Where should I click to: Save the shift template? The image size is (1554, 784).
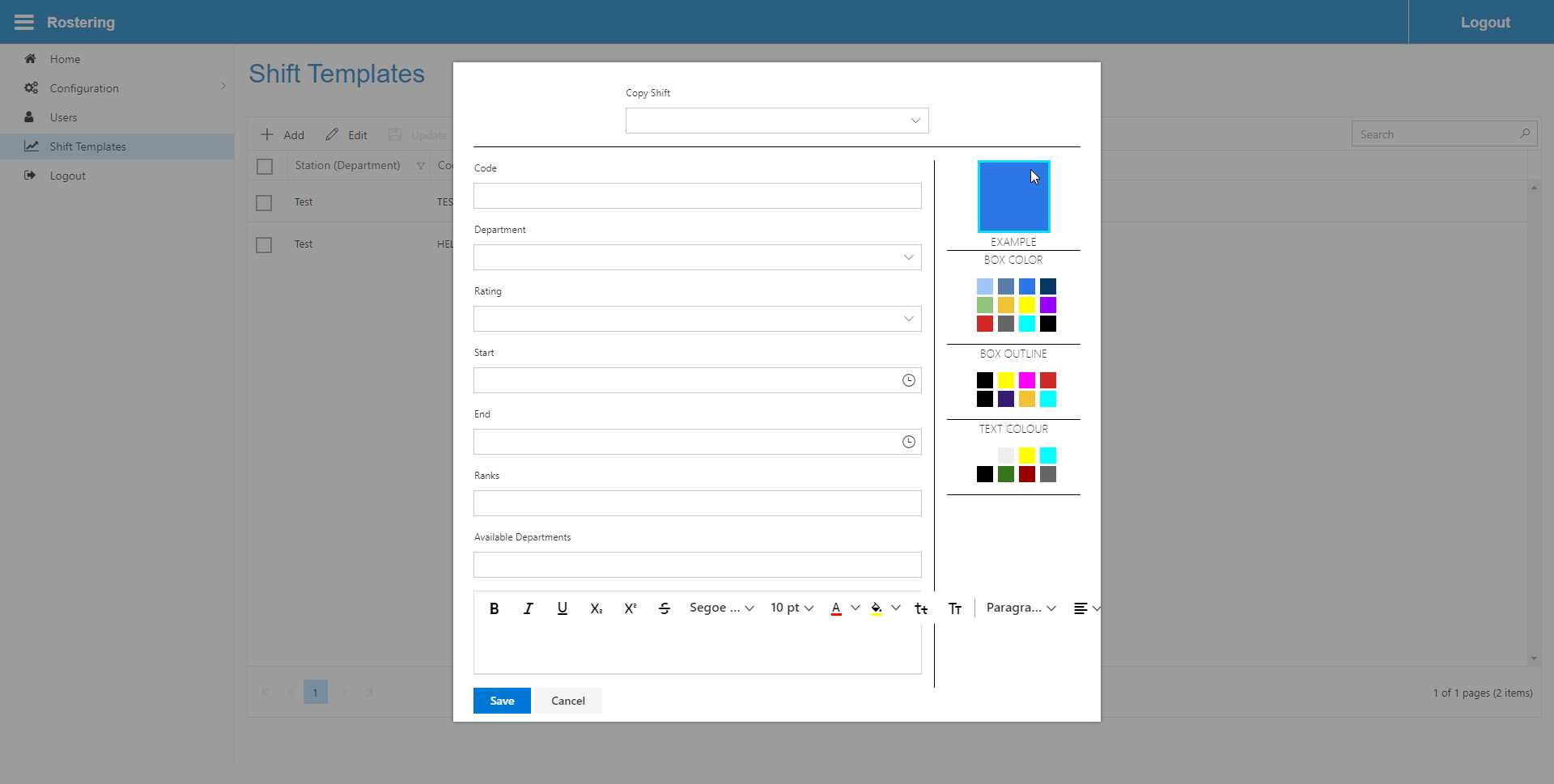click(x=502, y=701)
